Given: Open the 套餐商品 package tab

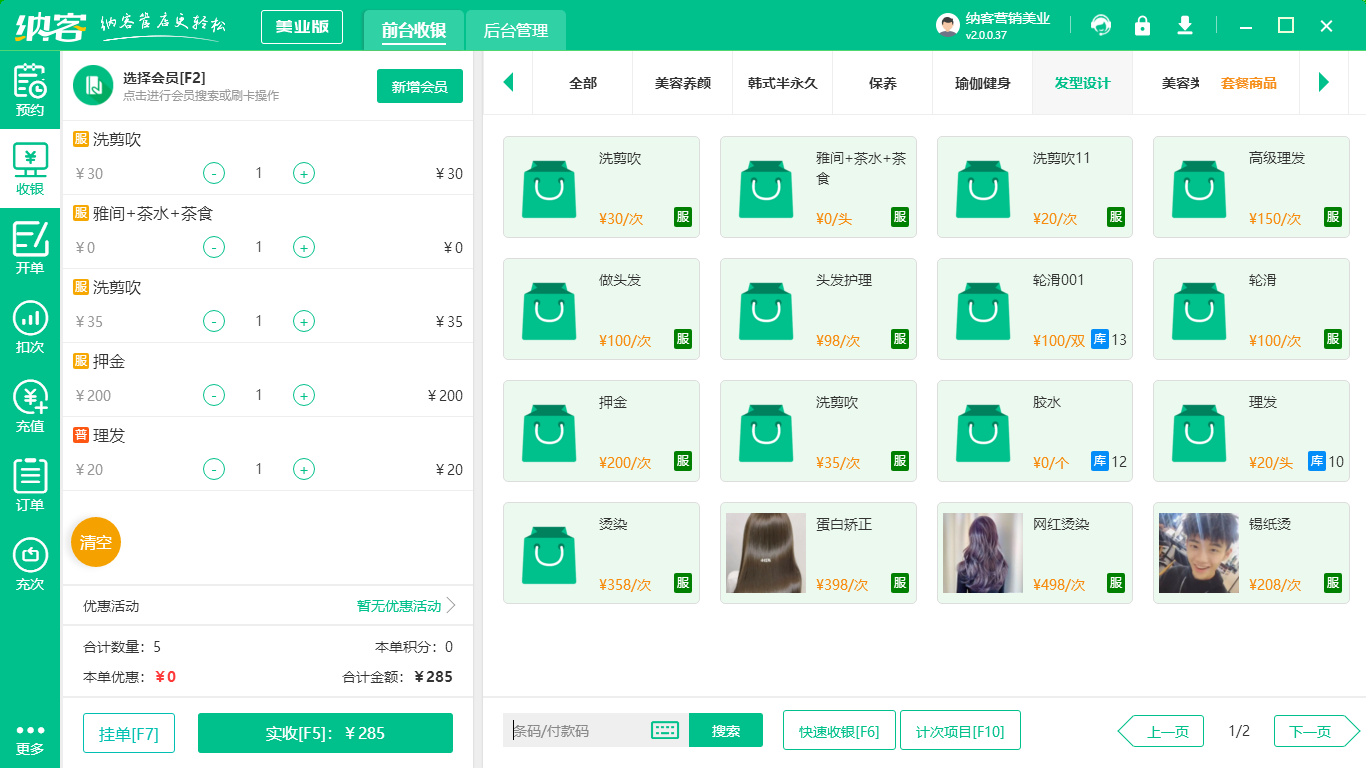Looking at the screenshot, I should point(1249,83).
